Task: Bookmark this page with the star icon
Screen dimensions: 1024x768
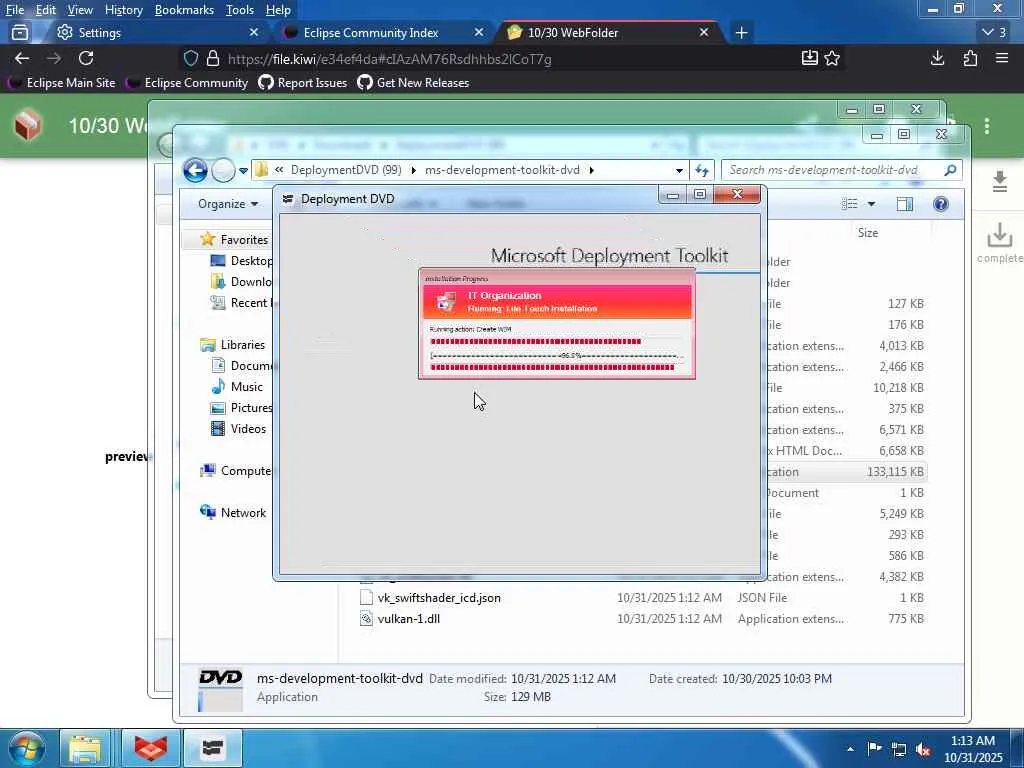Action: (x=832, y=58)
